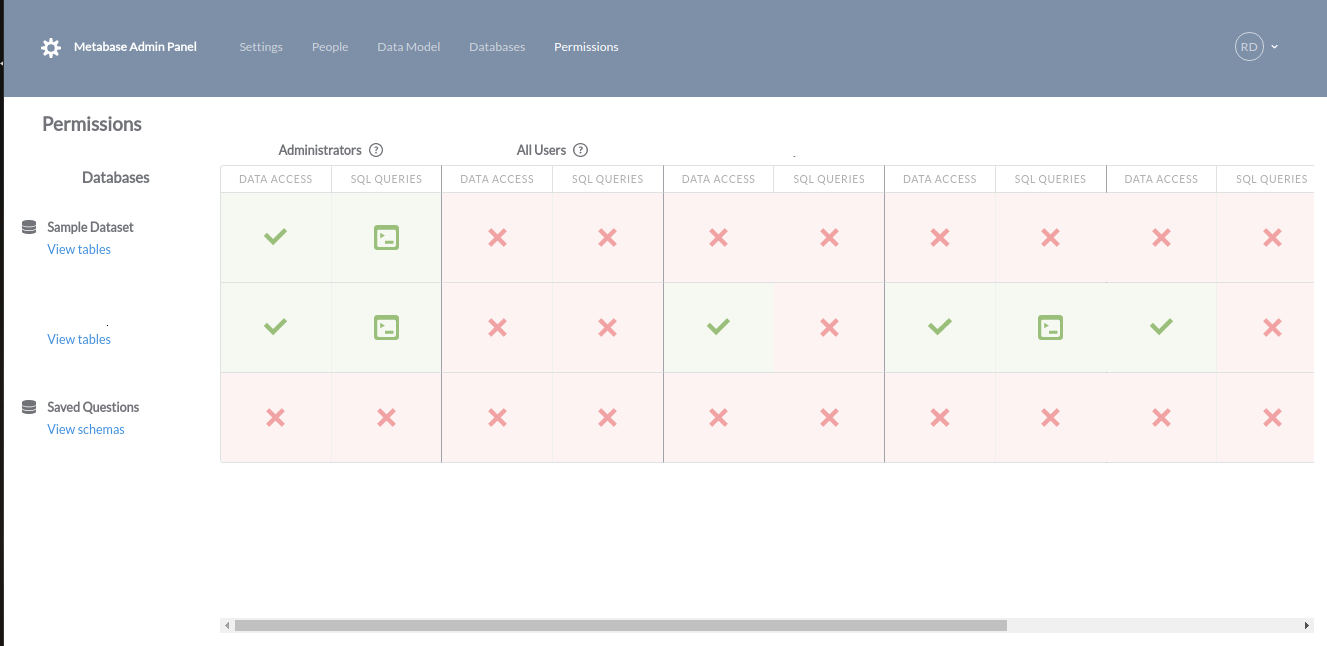Screen dimensions: 1327x646
Task: Click the Metabase Admin Panel title
Action: pyautogui.click(x=135, y=47)
